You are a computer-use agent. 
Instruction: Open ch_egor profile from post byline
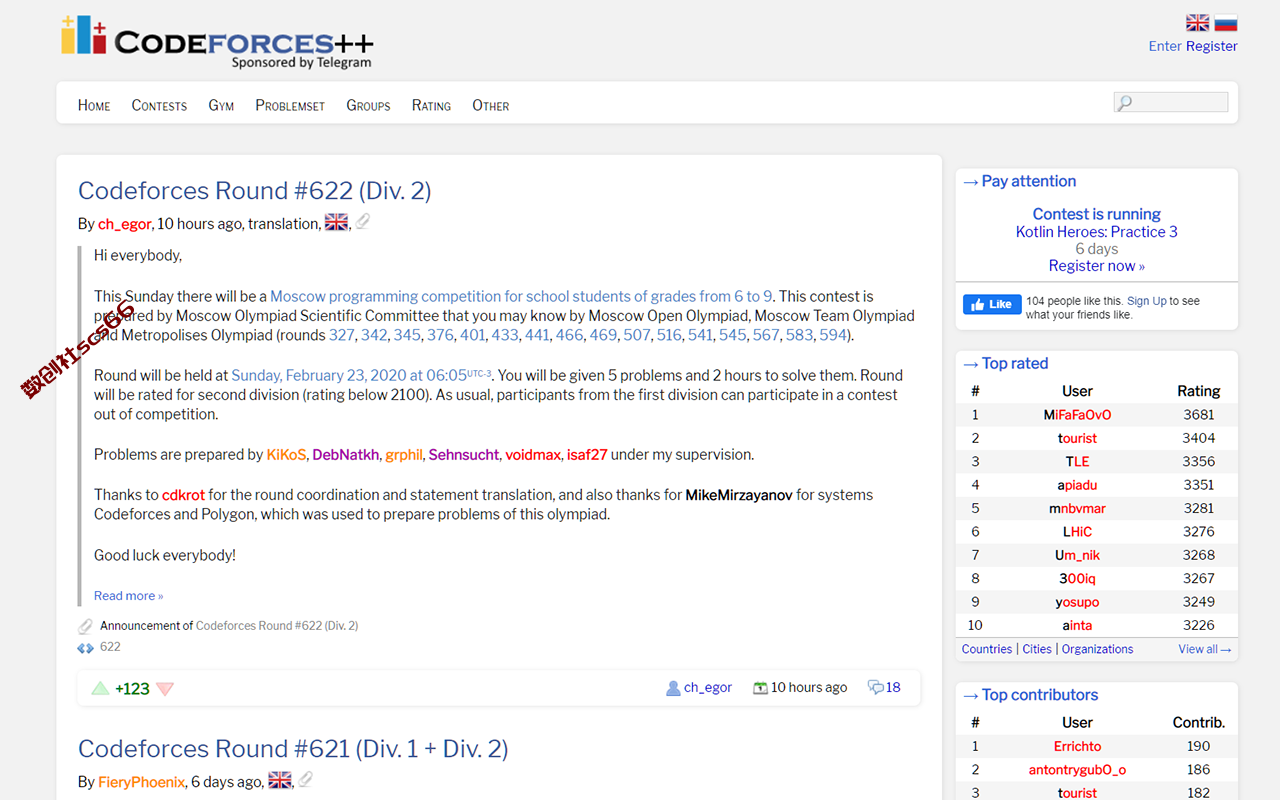click(x=124, y=224)
